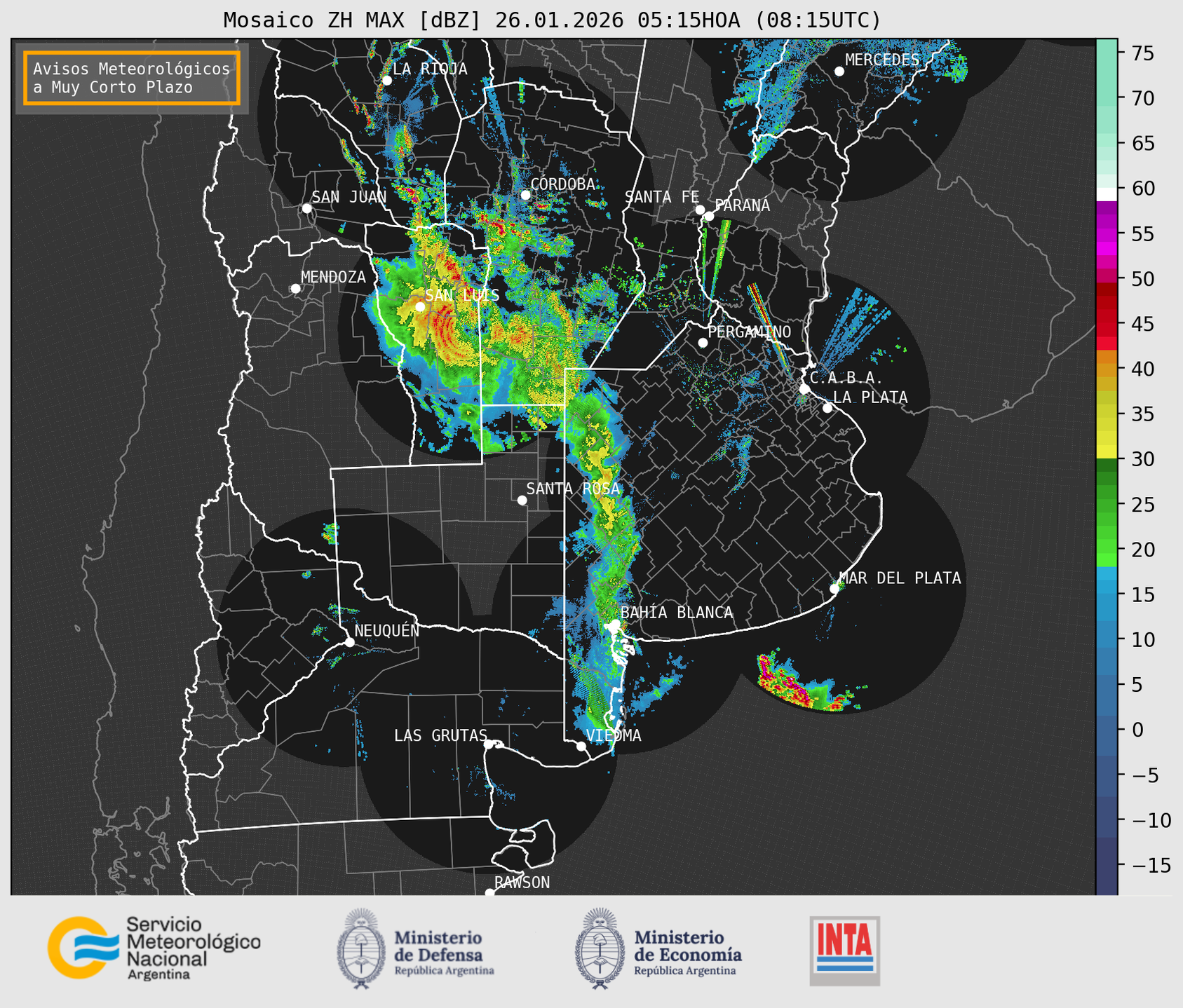
Task: Click the CÓRDOBA label text
Action: (x=563, y=184)
